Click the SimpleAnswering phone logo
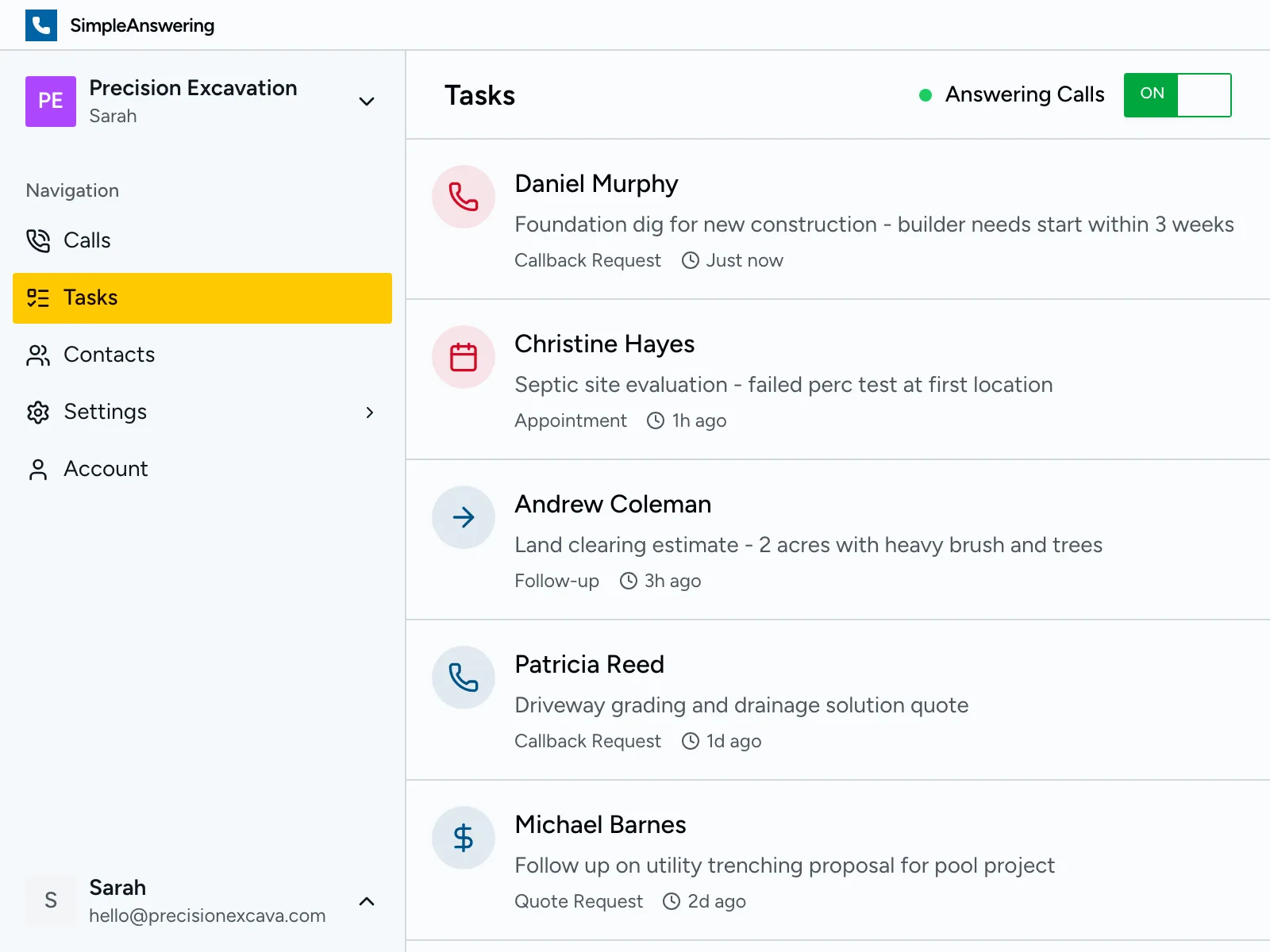 click(41, 25)
